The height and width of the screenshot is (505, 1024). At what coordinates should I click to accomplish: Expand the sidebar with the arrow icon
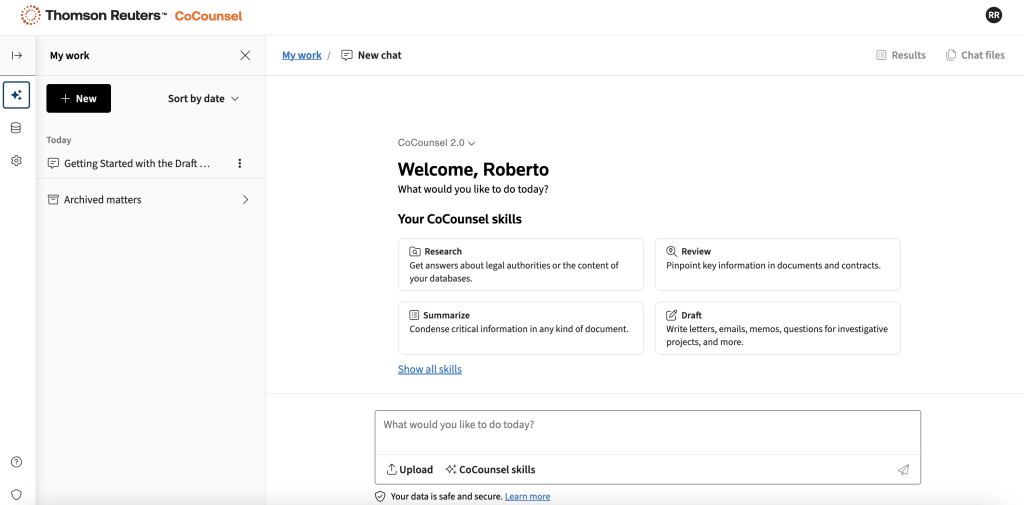click(16, 56)
